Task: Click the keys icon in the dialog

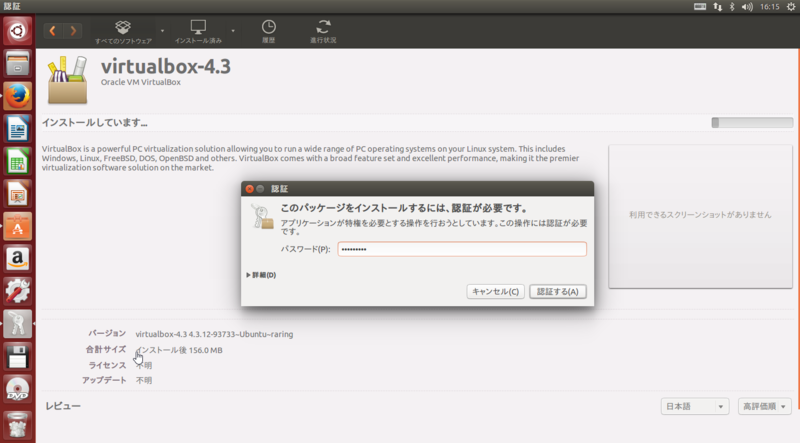Action: pyautogui.click(x=262, y=216)
